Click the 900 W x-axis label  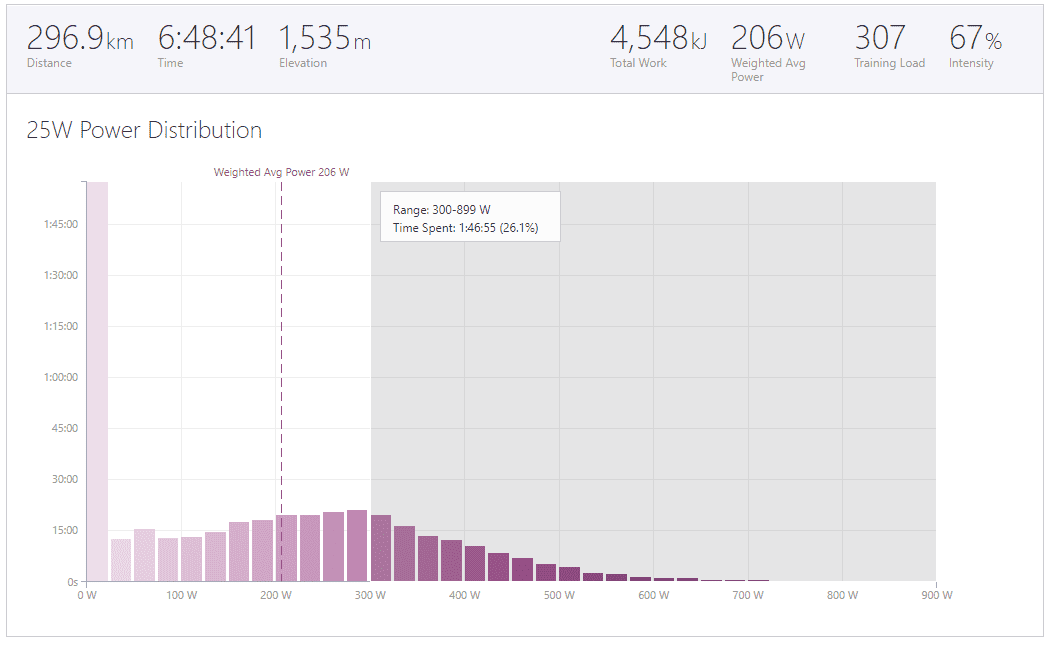[x=935, y=595]
